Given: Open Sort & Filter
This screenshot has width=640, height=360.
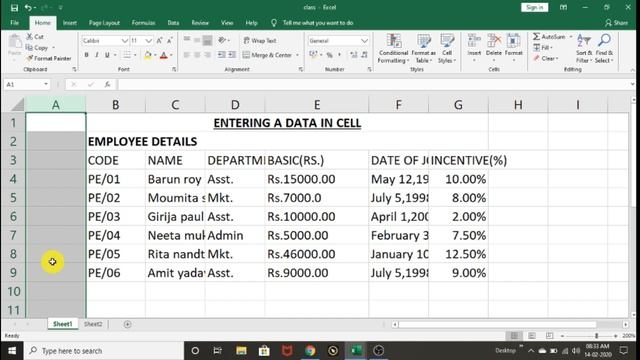Looking at the screenshot, I should [x=584, y=49].
